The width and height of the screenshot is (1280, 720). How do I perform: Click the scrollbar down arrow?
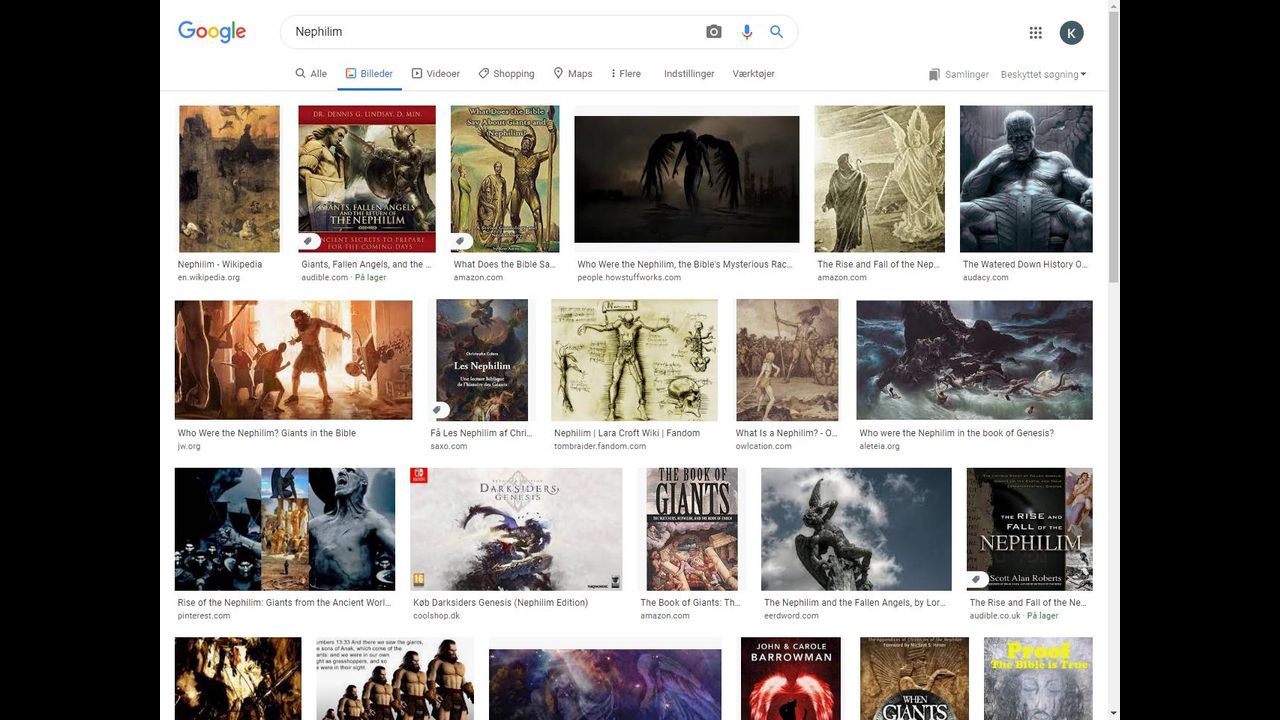[x=1113, y=713]
